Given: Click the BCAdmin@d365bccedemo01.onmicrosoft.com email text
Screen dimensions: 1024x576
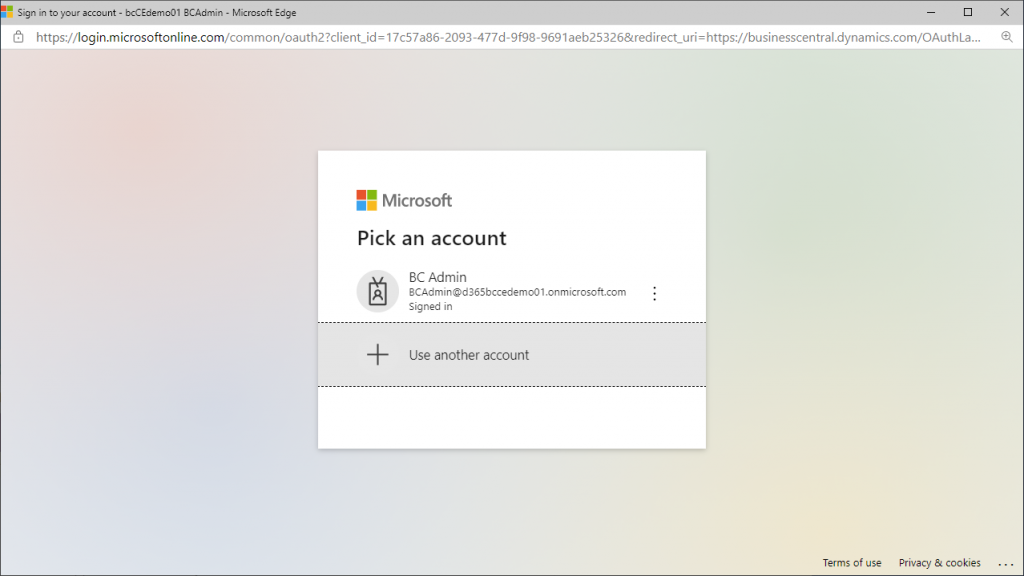Looking at the screenshot, I should pyautogui.click(x=517, y=292).
